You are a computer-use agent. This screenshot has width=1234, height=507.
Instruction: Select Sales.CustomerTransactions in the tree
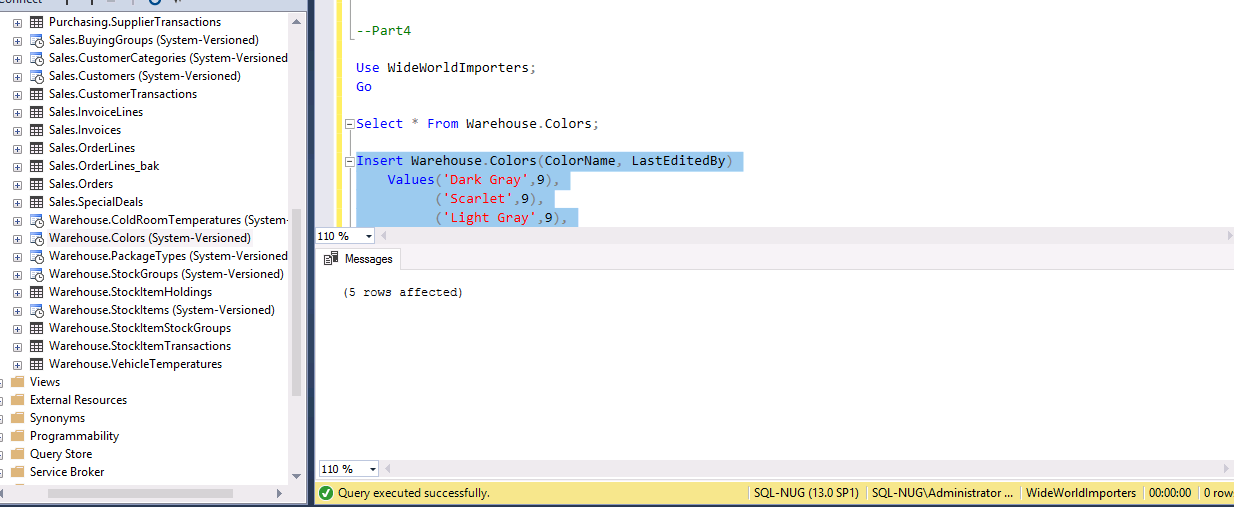click(123, 94)
